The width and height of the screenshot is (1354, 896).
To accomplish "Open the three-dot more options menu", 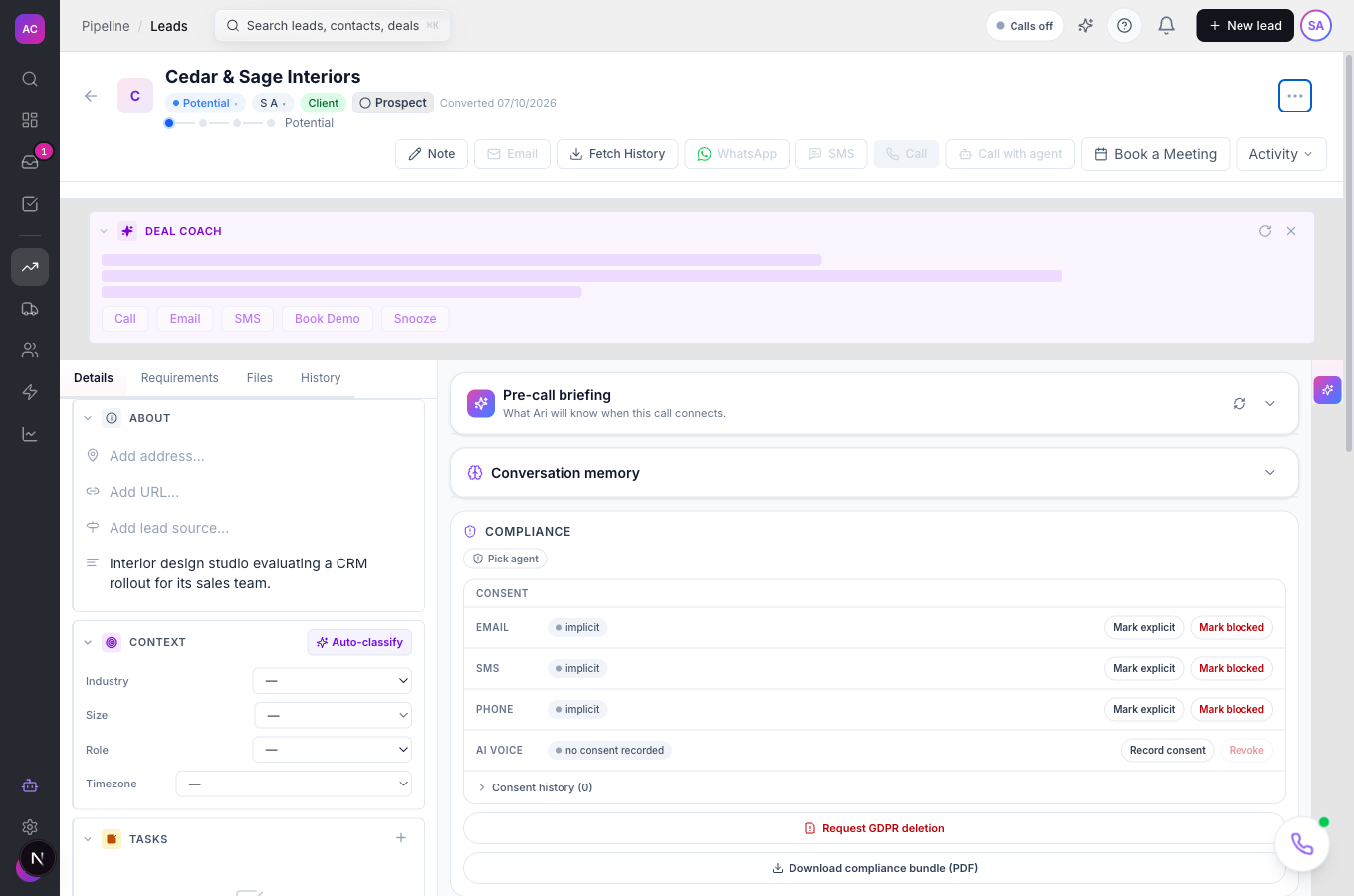I will click(x=1295, y=96).
